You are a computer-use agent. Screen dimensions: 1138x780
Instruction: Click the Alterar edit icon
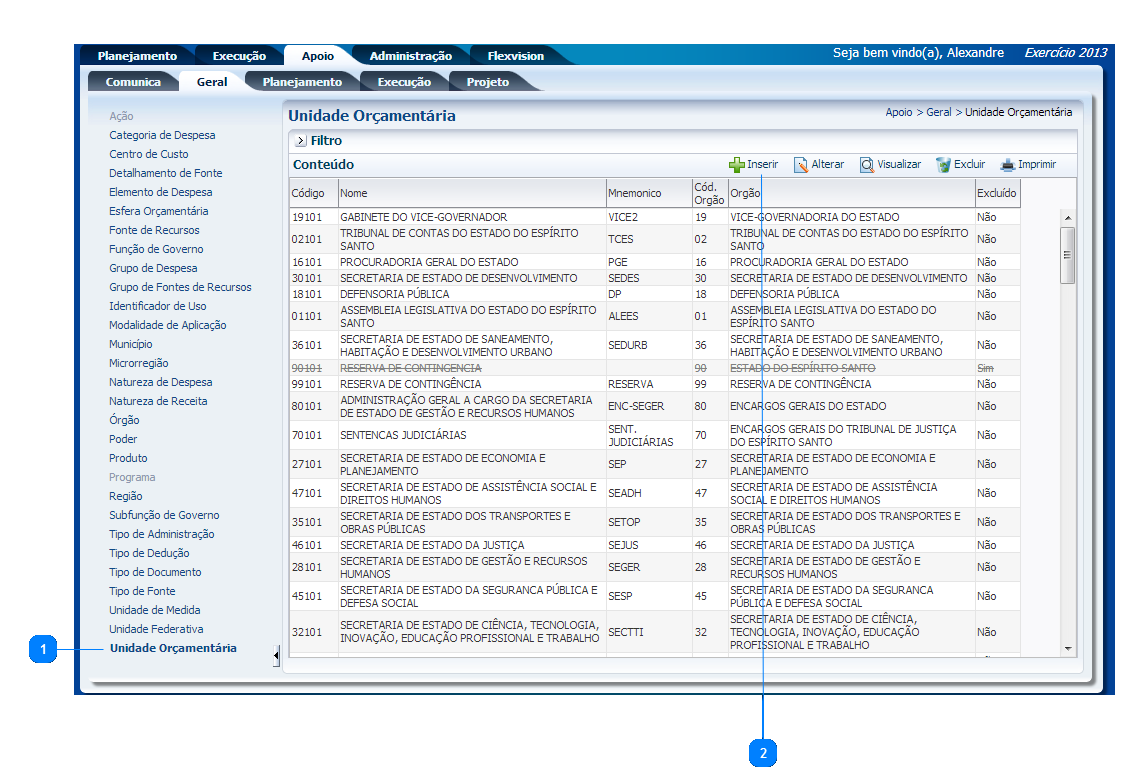(x=801, y=165)
